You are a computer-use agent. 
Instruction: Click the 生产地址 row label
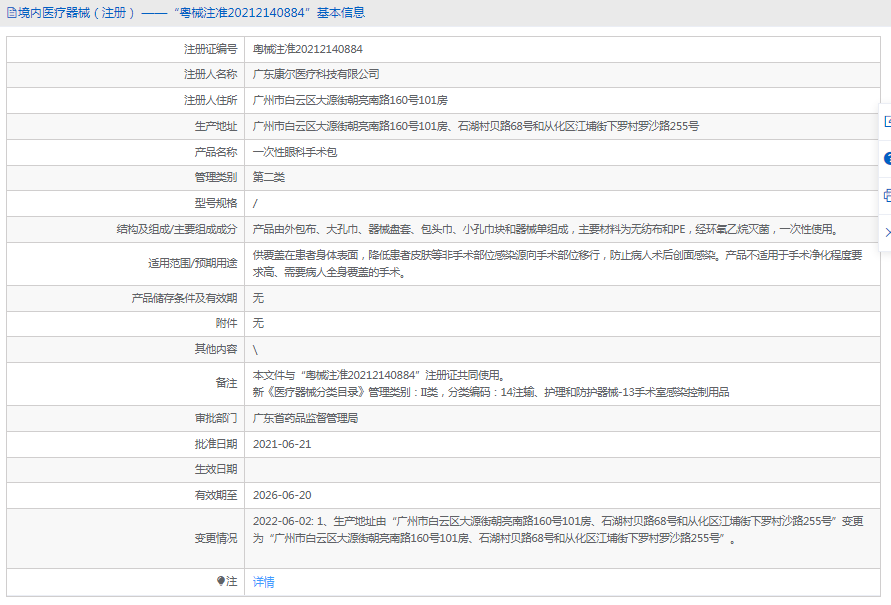click(216, 126)
